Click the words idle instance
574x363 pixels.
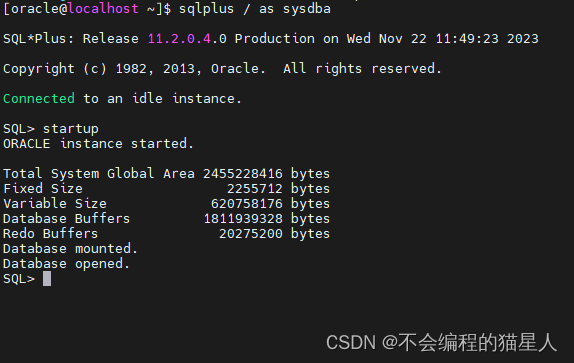187,98
